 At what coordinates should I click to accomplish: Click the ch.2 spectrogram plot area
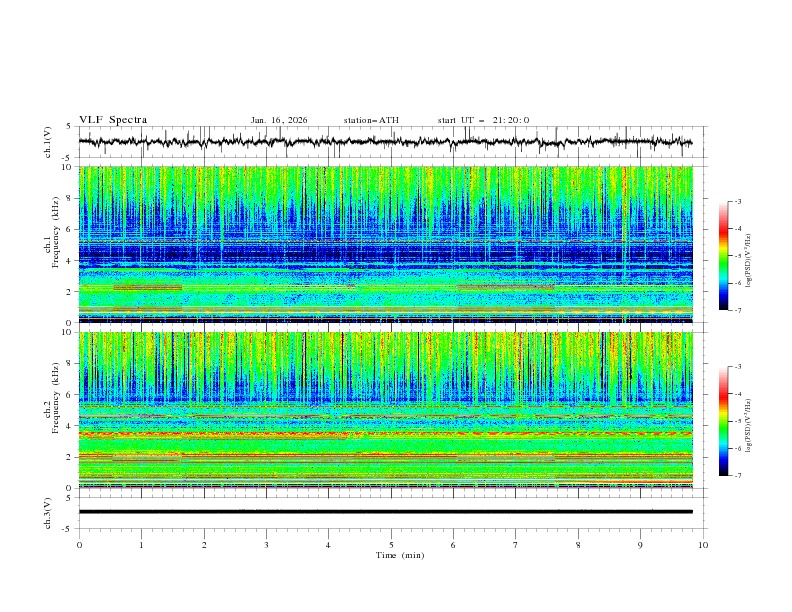tap(385, 410)
